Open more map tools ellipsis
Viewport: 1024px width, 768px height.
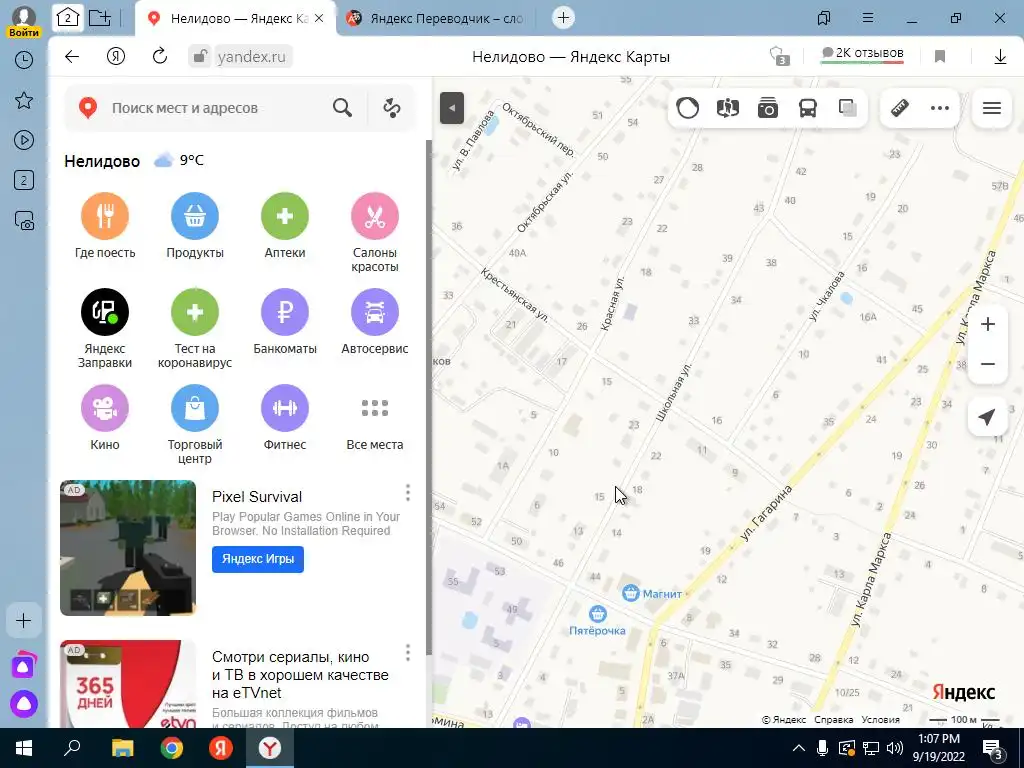(x=940, y=108)
